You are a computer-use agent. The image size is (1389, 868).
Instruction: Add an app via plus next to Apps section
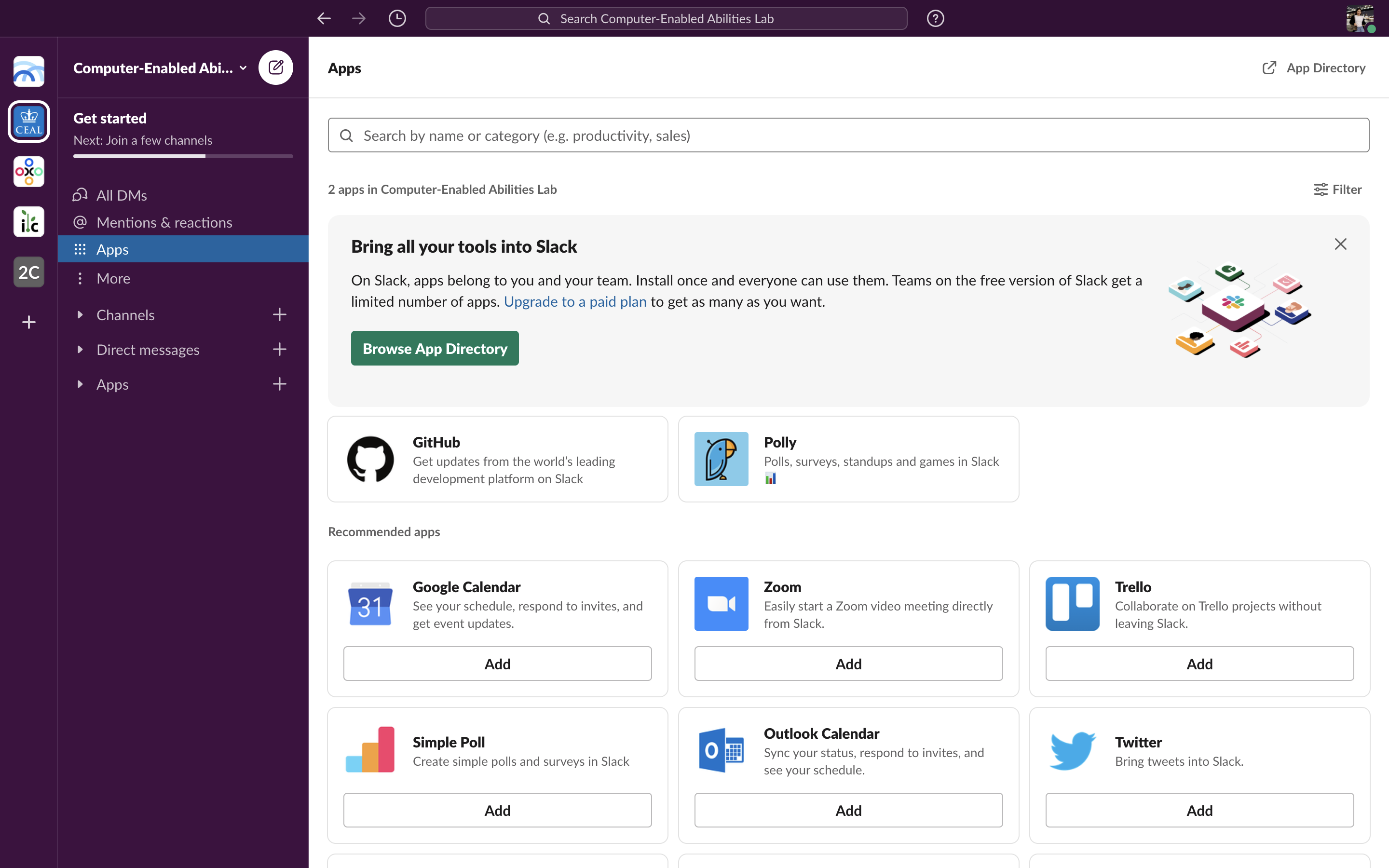280,384
